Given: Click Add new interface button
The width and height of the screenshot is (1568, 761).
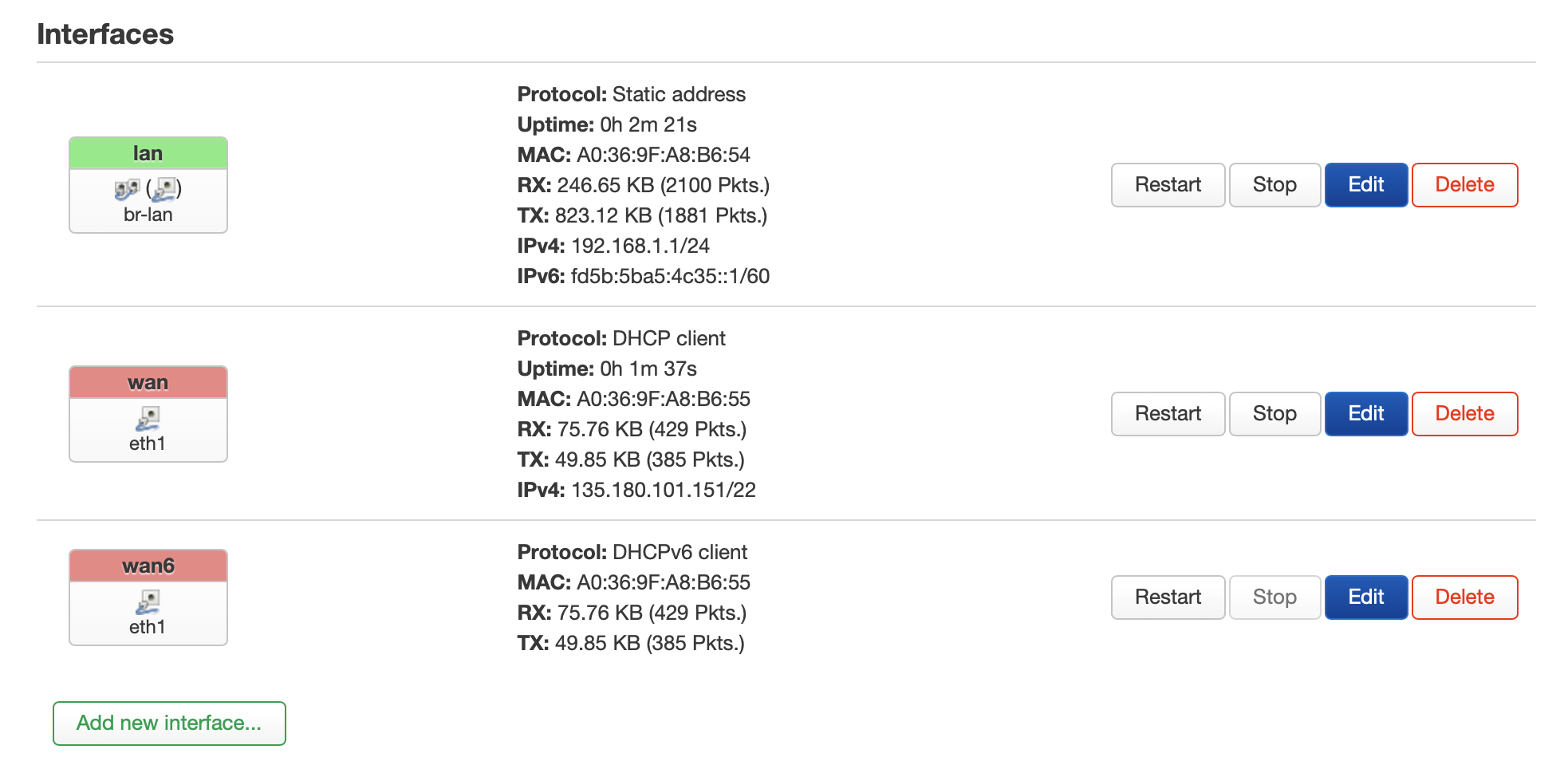Looking at the screenshot, I should pos(169,724).
